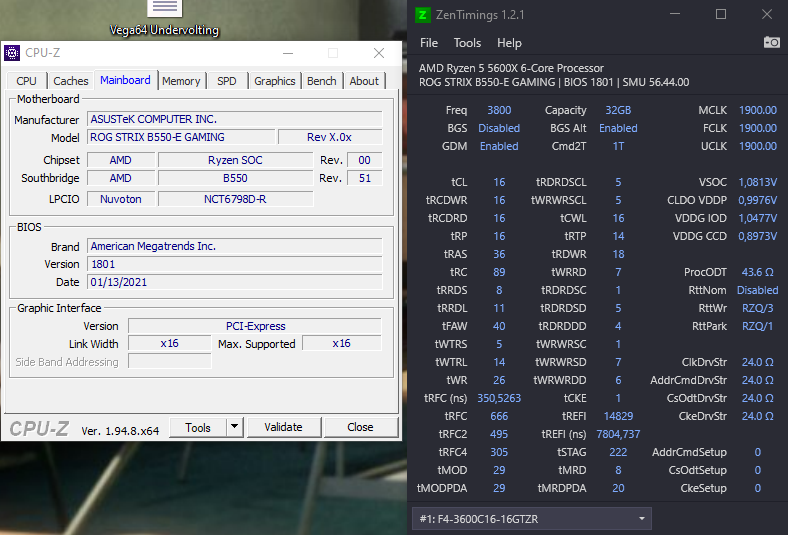Switch to the Memory tab in CPU-Z
Image resolution: width=788 pixels, height=535 pixels.
click(181, 81)
